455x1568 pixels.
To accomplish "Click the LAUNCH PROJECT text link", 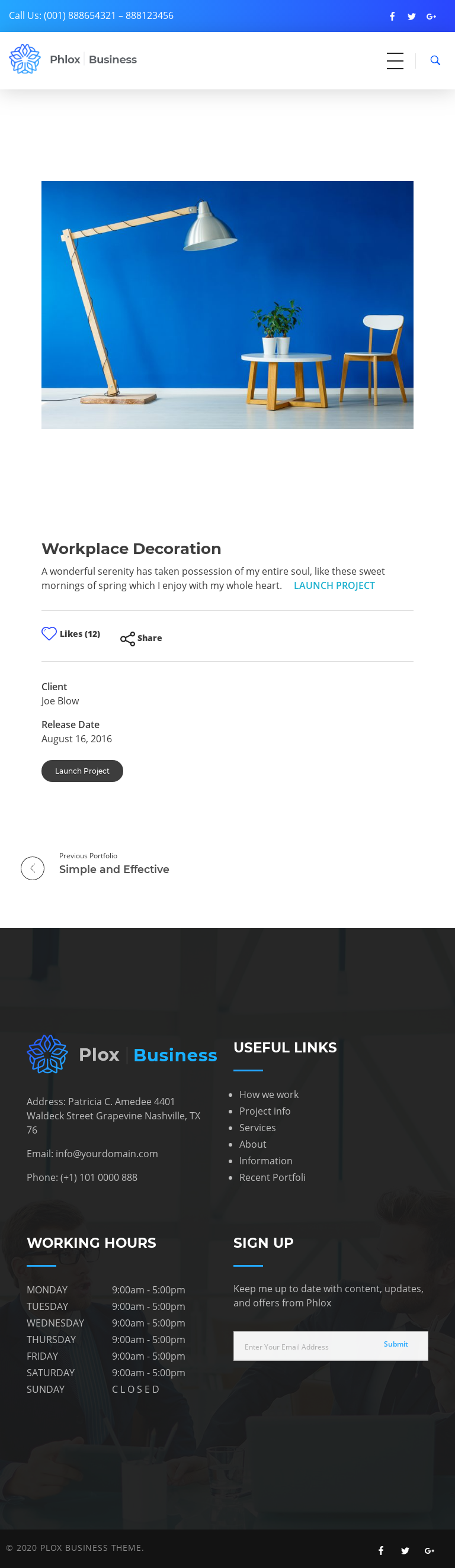I will tap(334, 585).
